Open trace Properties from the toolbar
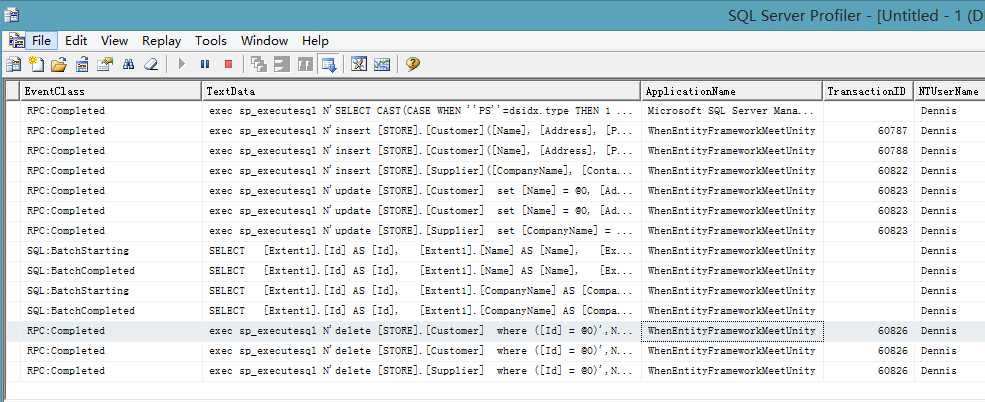The width and height of the screenshot is (985, 402). coord(105,64)
